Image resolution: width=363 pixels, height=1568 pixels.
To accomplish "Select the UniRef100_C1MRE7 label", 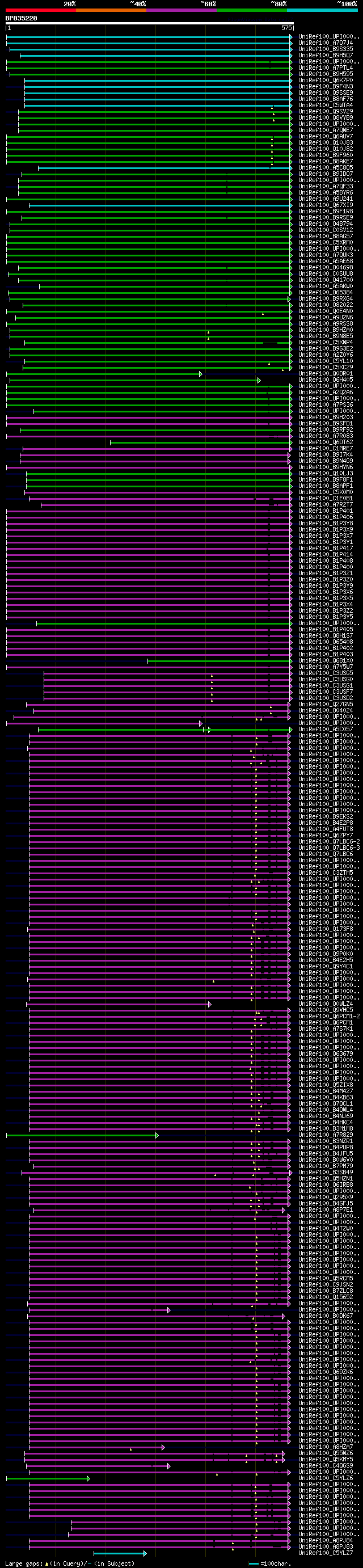I will [325, 449].
